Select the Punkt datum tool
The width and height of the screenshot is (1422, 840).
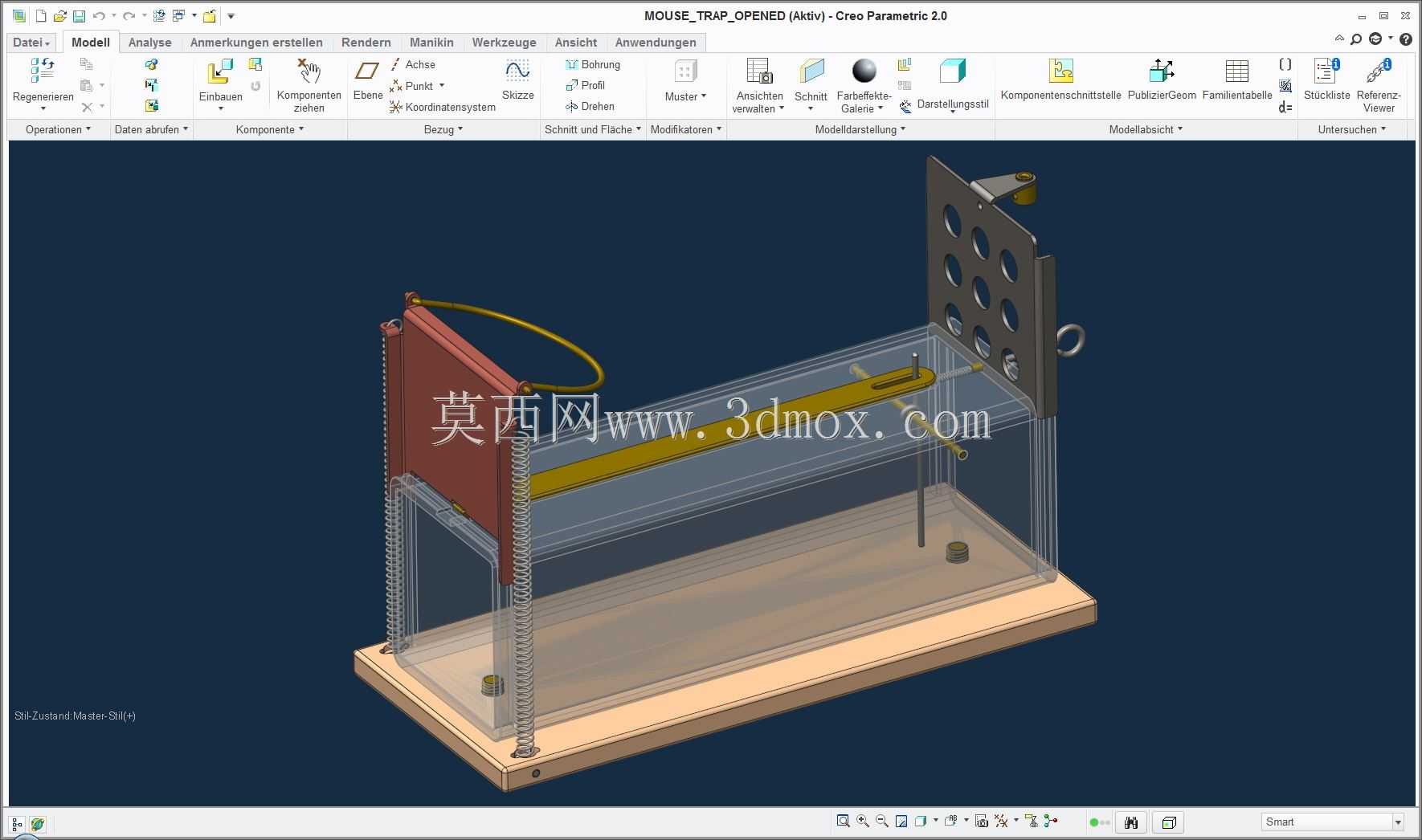coord(411,86)
